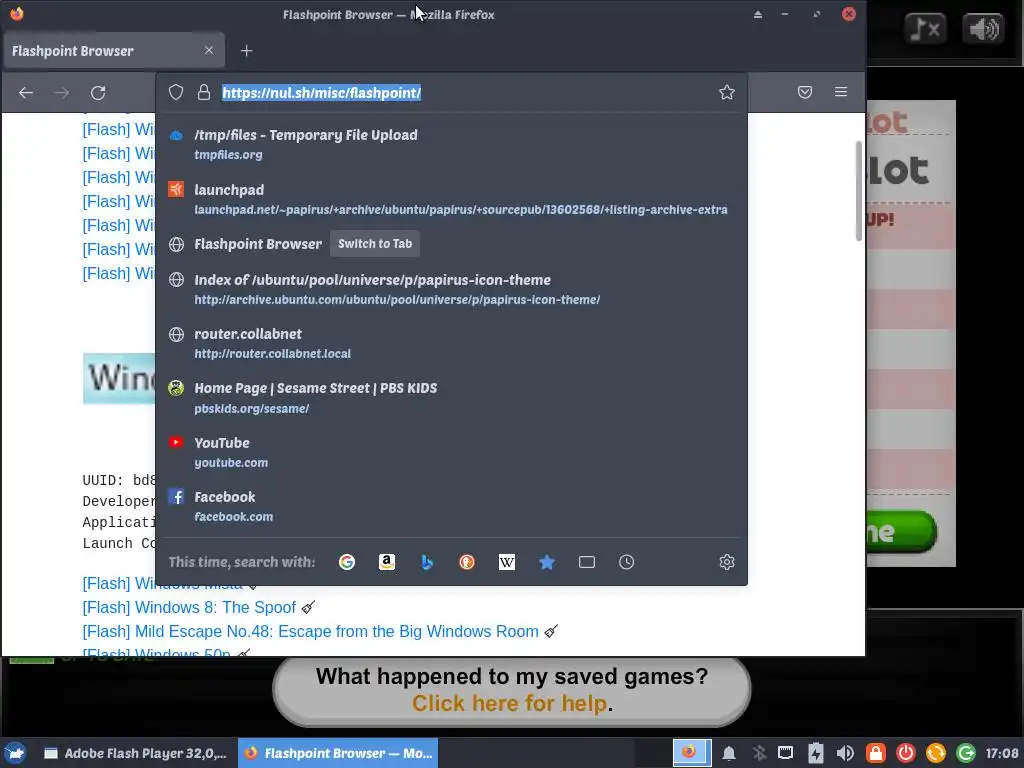The width and height of the screenshot is (1024, 768).
Task: Check battery power tray icon
Action: (x=816, y=753)
